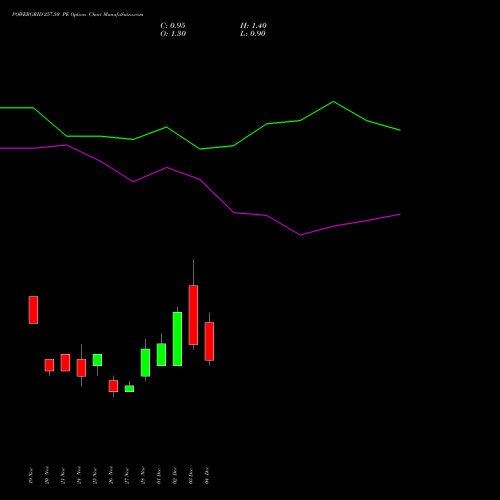This screenshot has width=500, height=500.
Task: Click the red candle for 21 Nov
Action: pos(65,362)
